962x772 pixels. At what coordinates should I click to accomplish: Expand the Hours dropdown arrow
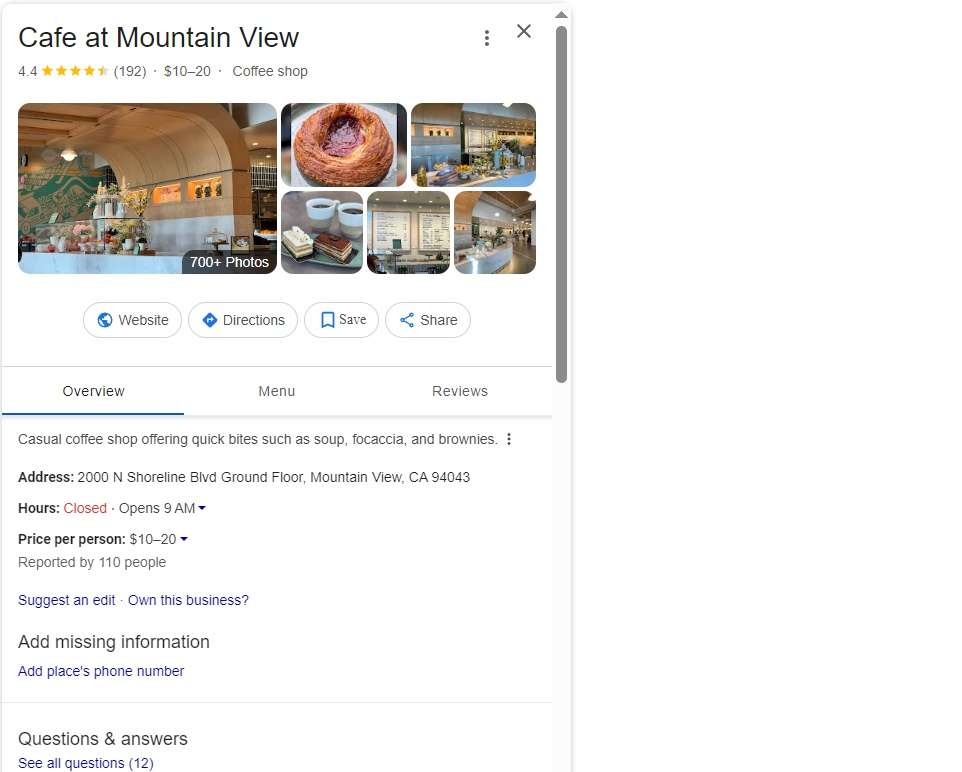[x=202, y=508]
